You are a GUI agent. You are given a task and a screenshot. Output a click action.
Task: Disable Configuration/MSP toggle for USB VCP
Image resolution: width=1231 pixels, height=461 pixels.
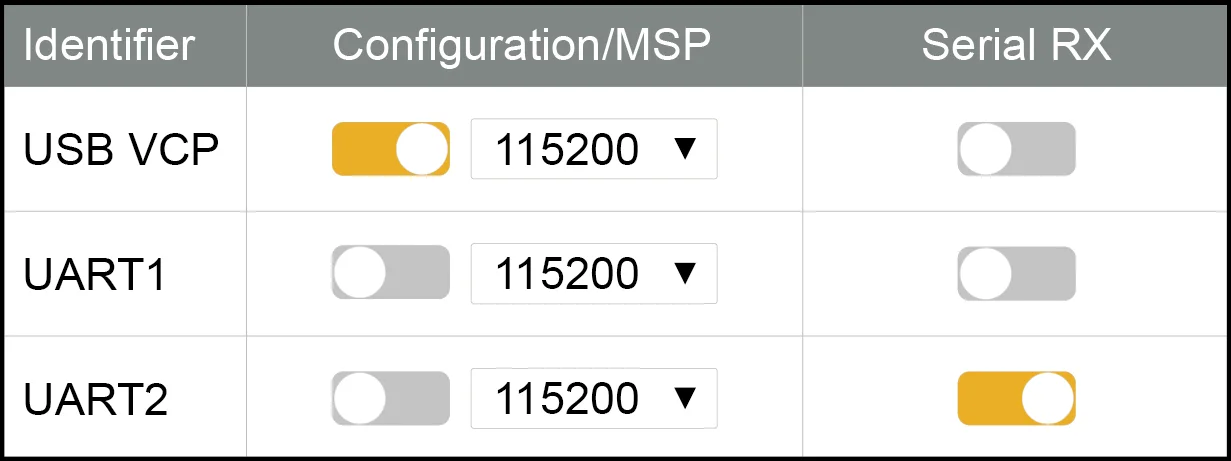tap(390, 149)
